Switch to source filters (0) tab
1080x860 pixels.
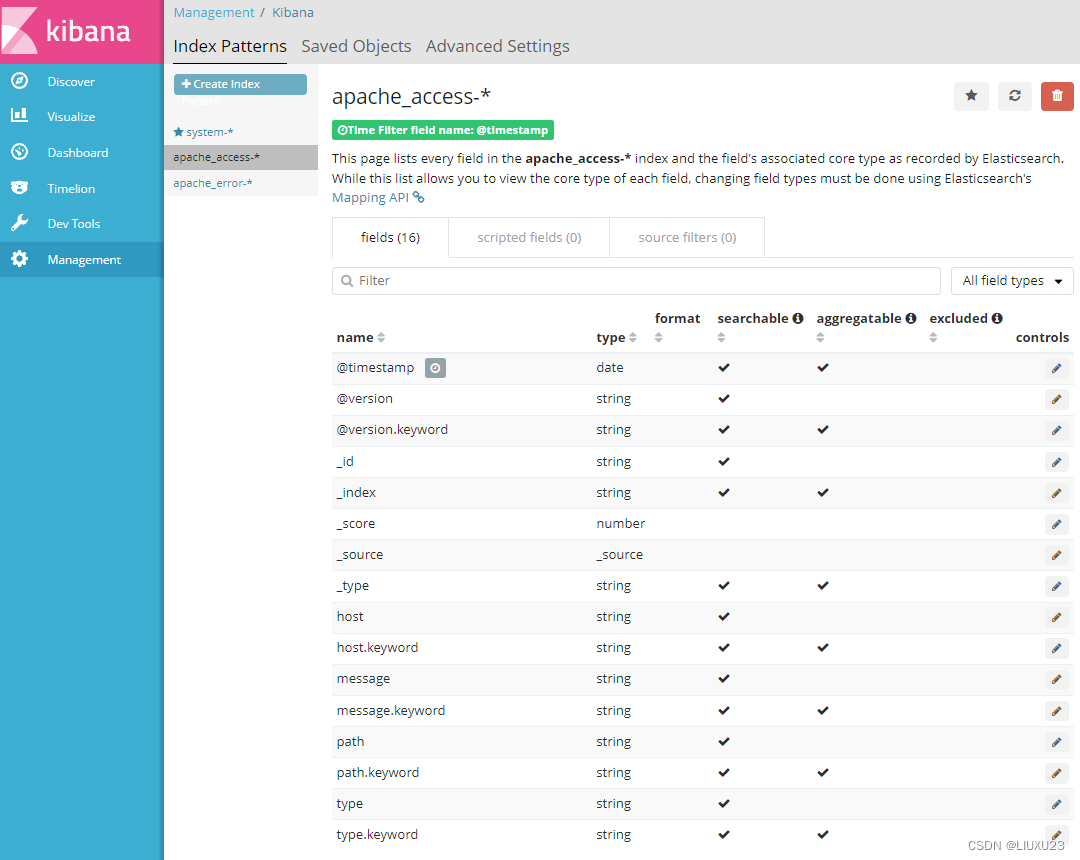(x=687, y=238)
